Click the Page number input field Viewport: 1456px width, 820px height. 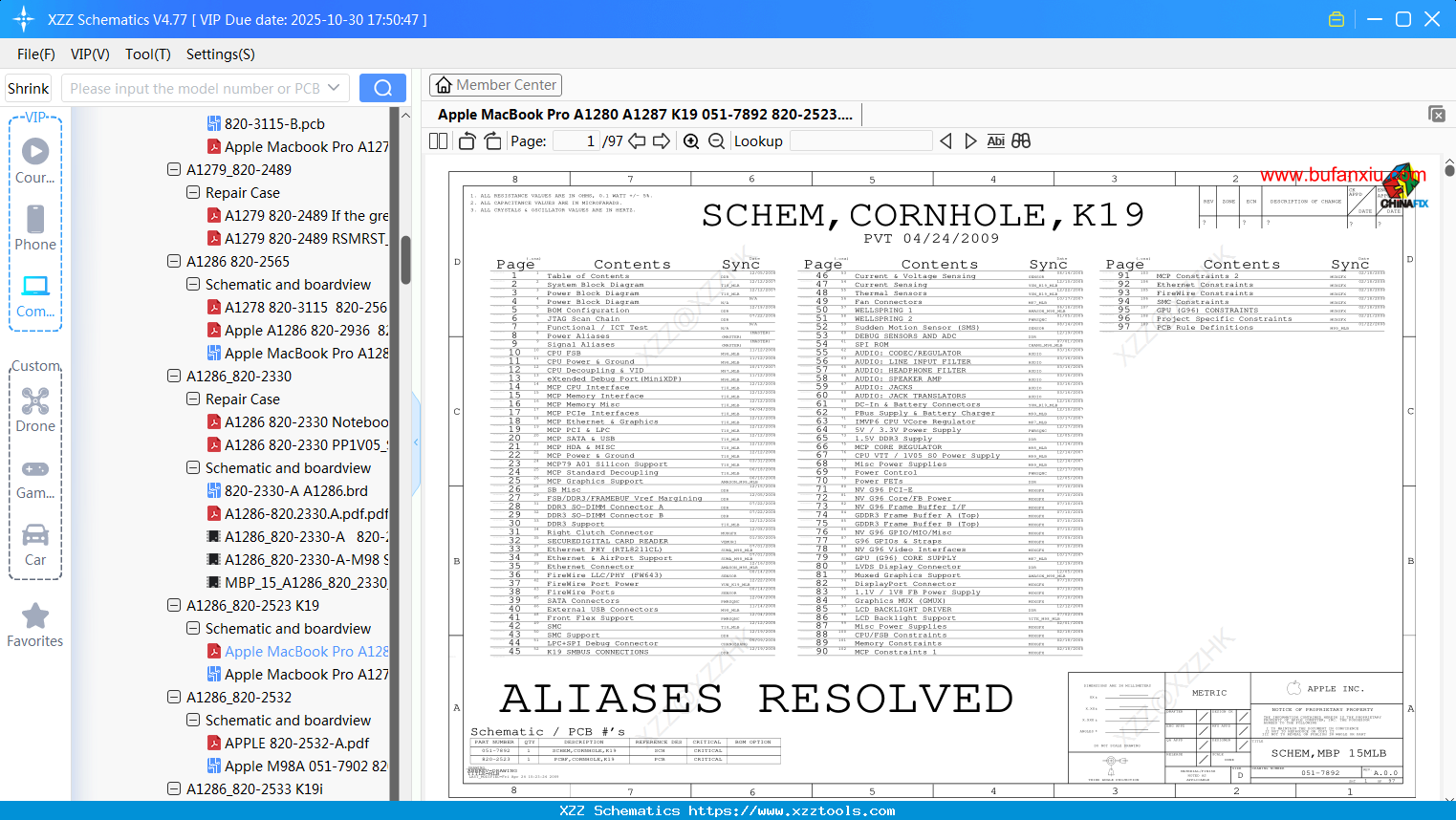click(x=576, y=140)
